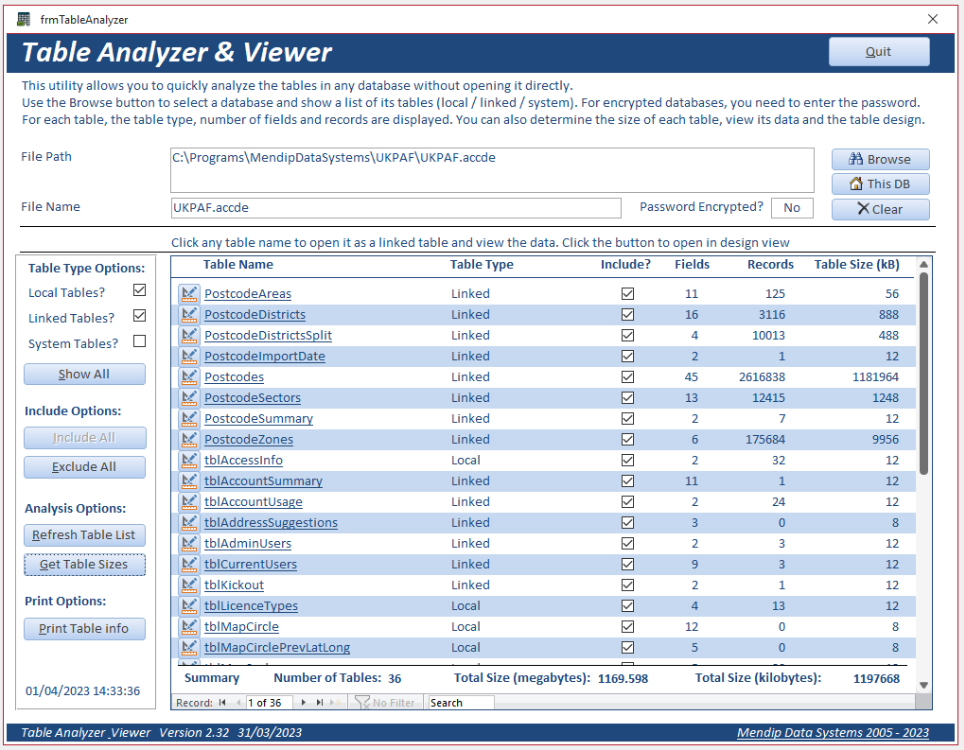
Task: Open the tblAccountSummary table link
Action: tap(263, 481)
